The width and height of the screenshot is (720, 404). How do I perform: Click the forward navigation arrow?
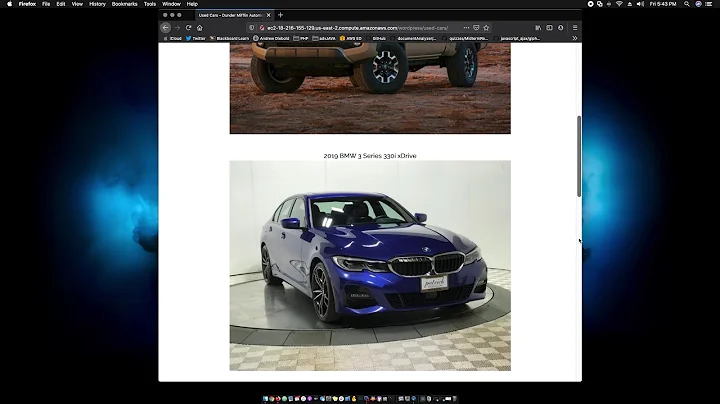[x=177, y=28]
